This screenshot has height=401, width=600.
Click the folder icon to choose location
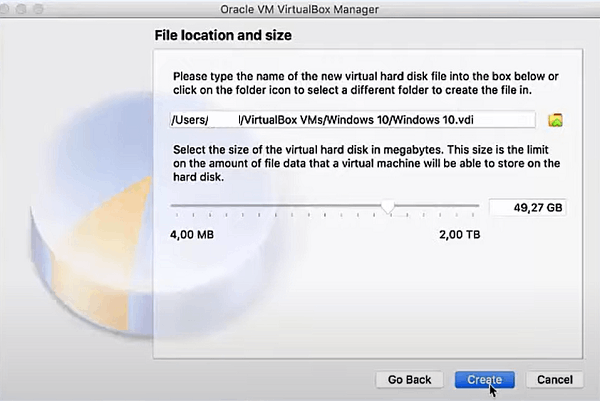point(555,120)
